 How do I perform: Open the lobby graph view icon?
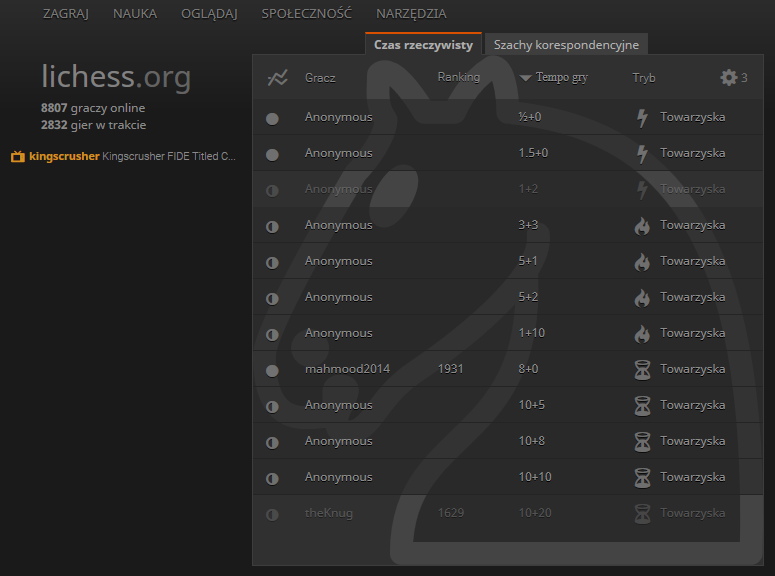click(x=277, y=78)
